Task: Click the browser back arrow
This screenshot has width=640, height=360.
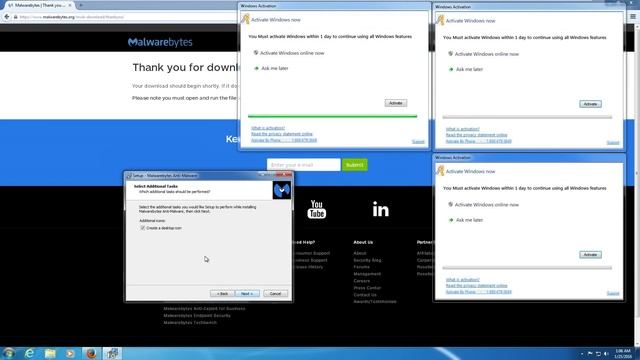Action: [x=7, y=17]
